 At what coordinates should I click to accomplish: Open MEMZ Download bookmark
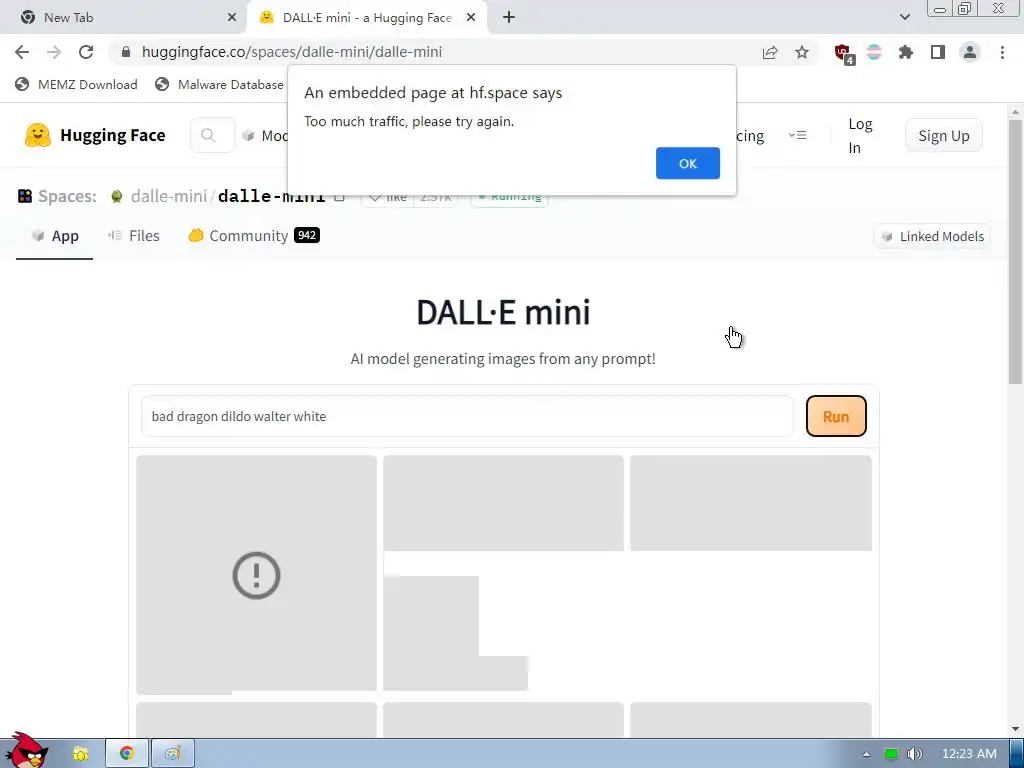(x=76, y=84)
